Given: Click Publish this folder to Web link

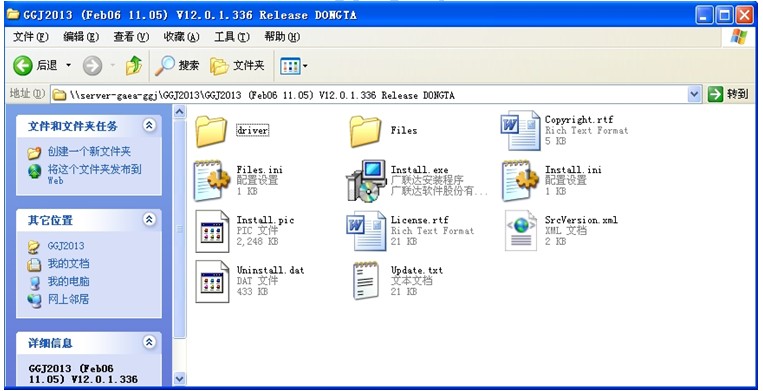Looking at the screenshot, I should [94, 175].
